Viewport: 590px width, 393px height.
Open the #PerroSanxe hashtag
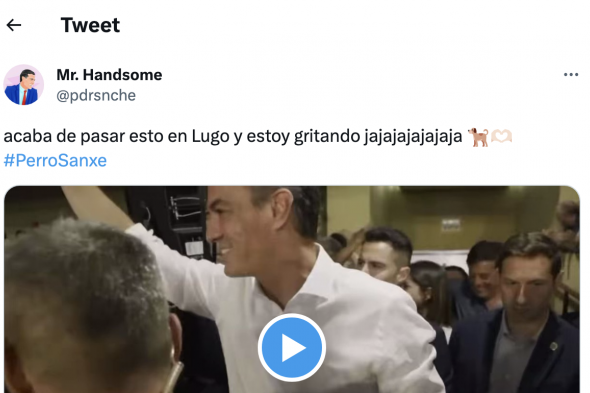(x=55, y=161)
